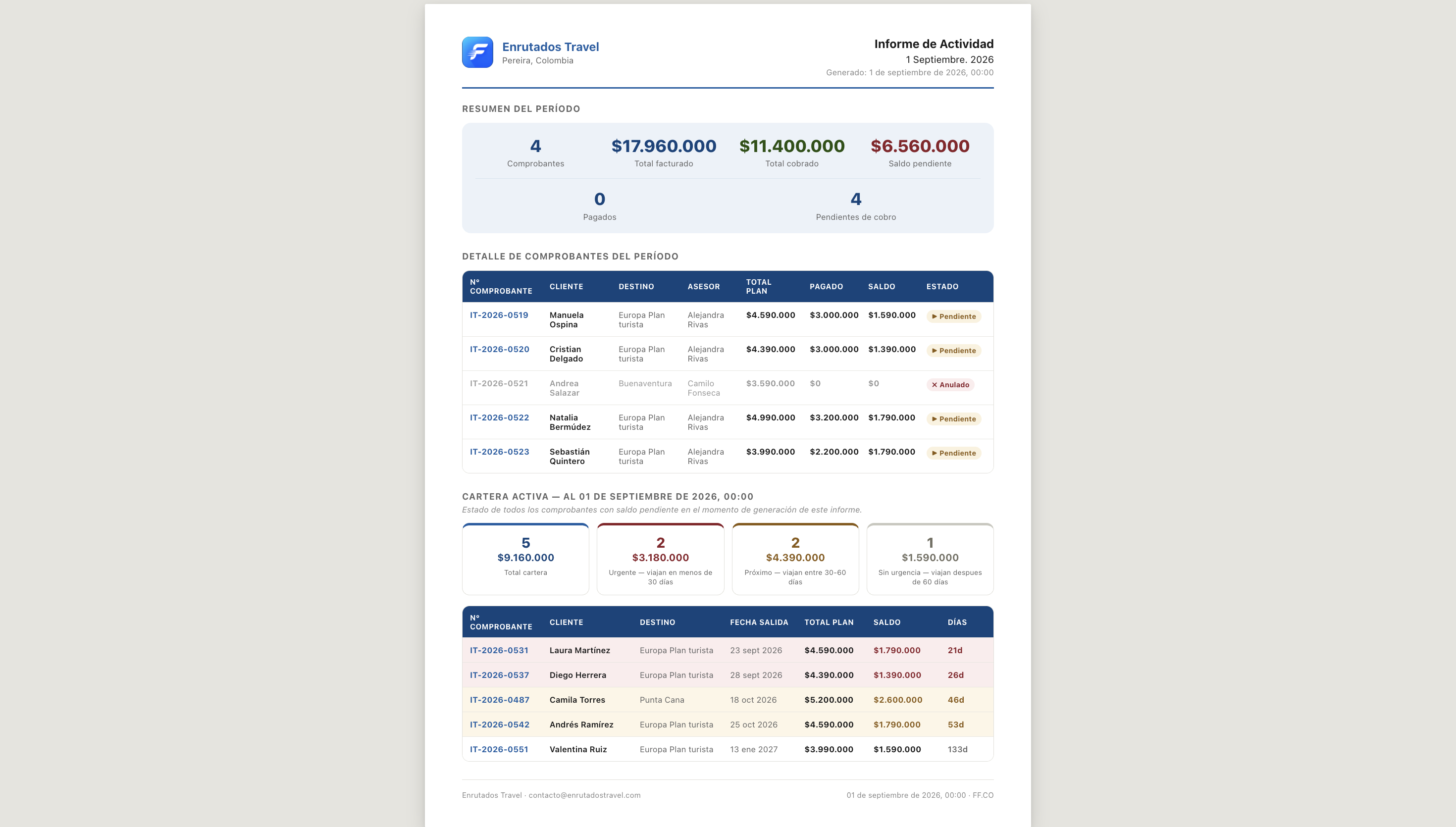Open comprobante IT-2026-0537 in cartera table
The width and height of the screenshot is (1456, 827).
click(499, 675)
